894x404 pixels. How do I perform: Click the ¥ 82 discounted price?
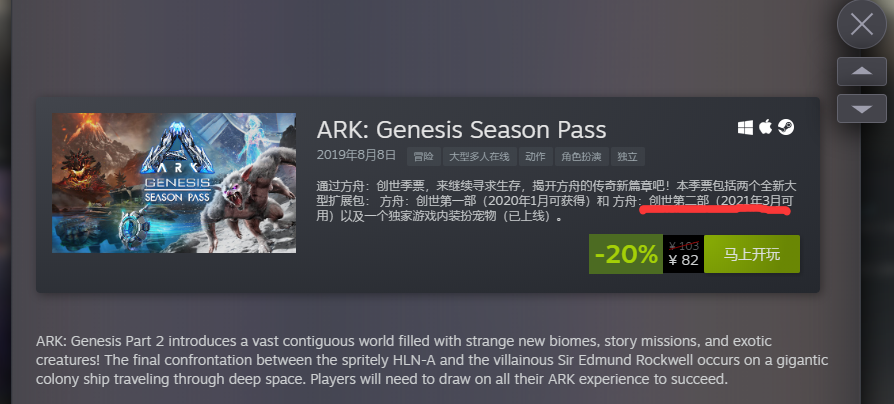(683, 260)
